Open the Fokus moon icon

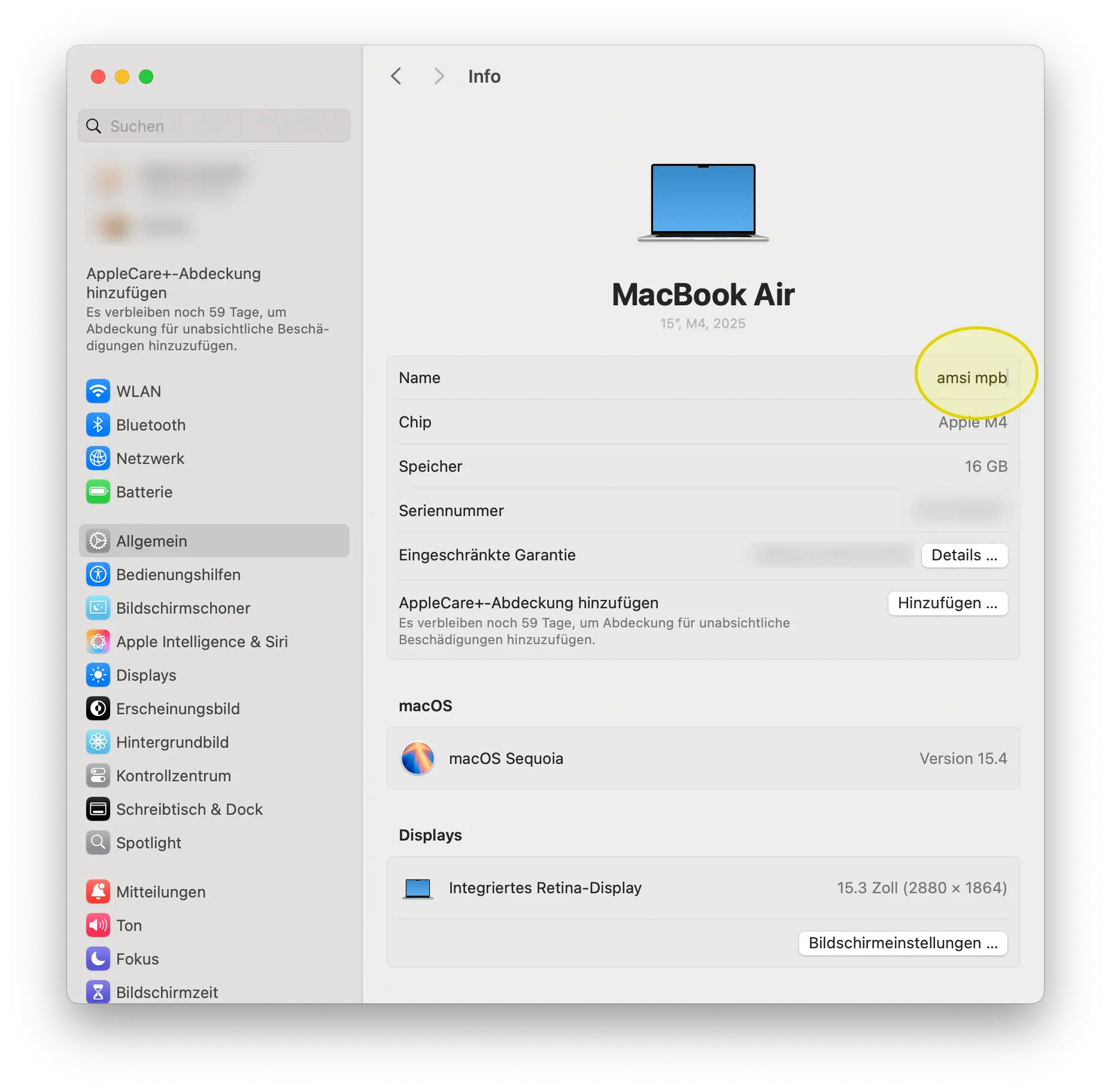[98, 959]
